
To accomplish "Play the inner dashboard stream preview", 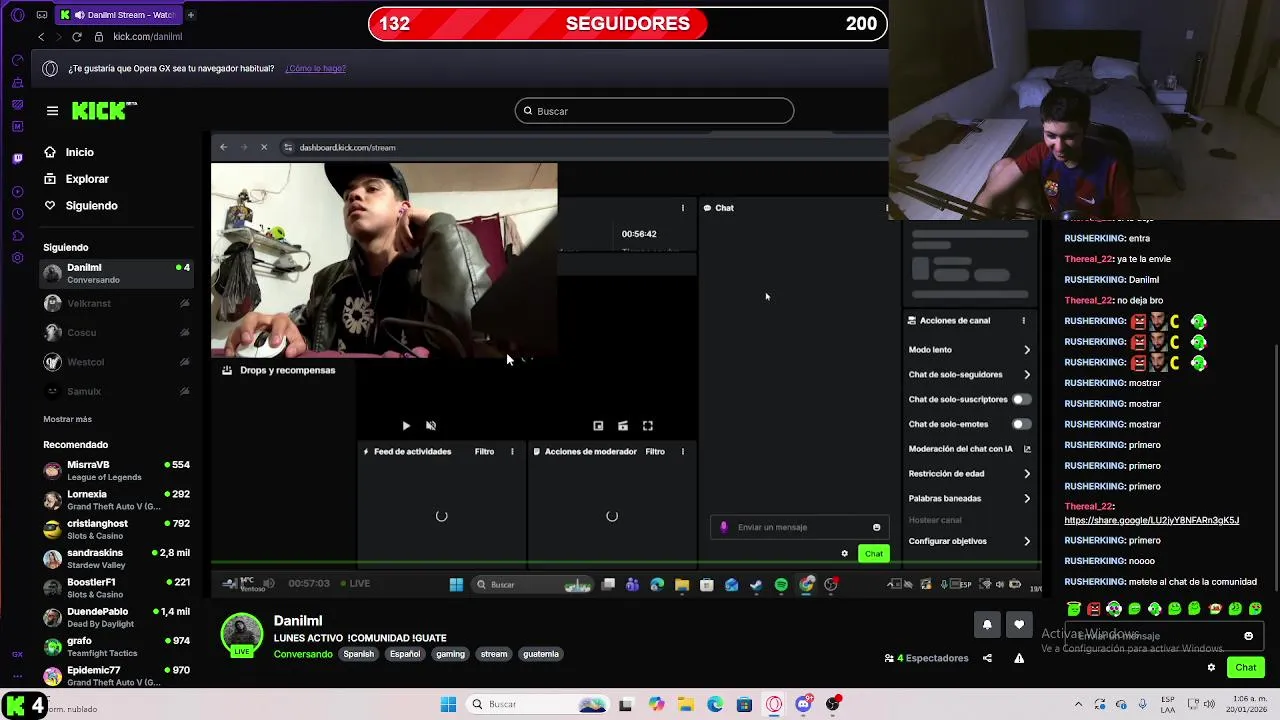I will [406, 426].
